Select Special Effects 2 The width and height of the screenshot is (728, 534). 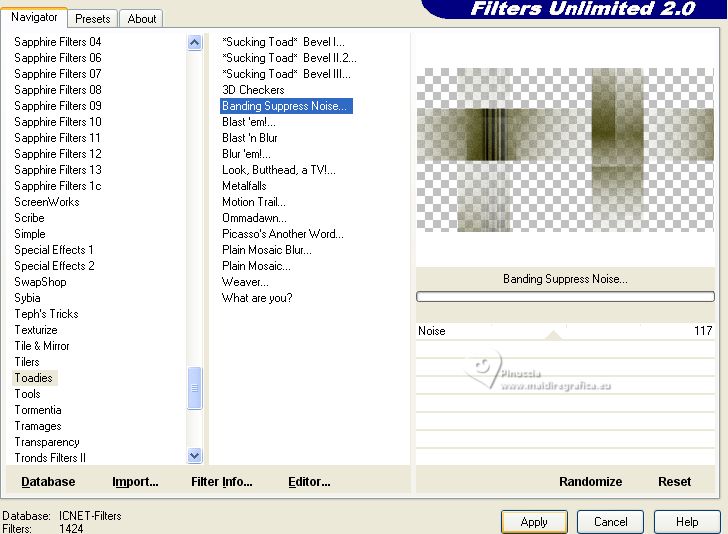tap(54, 266)
